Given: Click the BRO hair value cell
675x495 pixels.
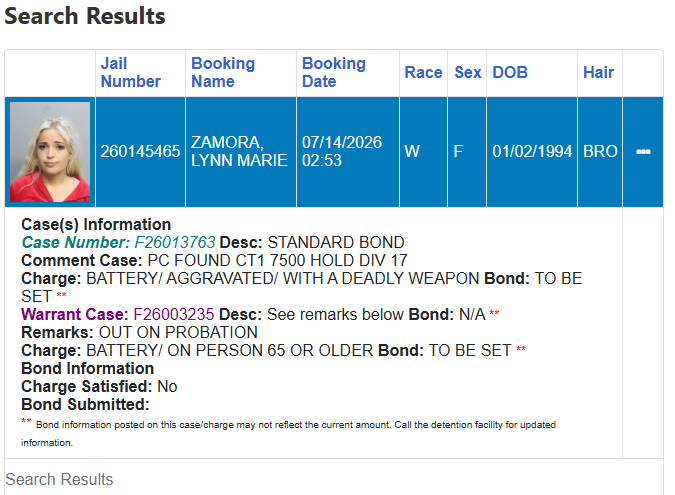Looking at the screenshot, I should 600,152.
